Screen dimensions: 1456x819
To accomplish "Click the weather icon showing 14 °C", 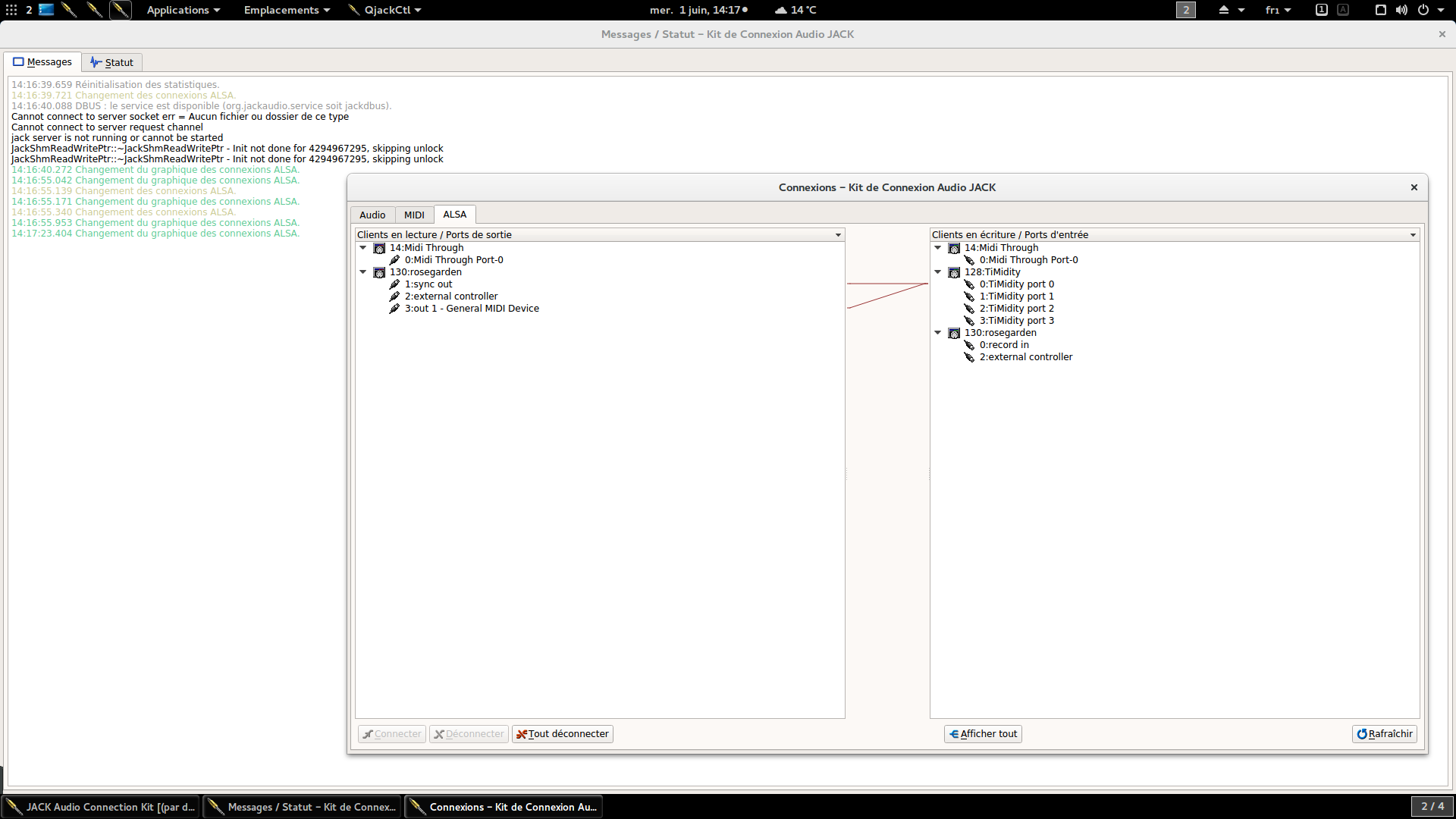I will [x=780, y=10].
